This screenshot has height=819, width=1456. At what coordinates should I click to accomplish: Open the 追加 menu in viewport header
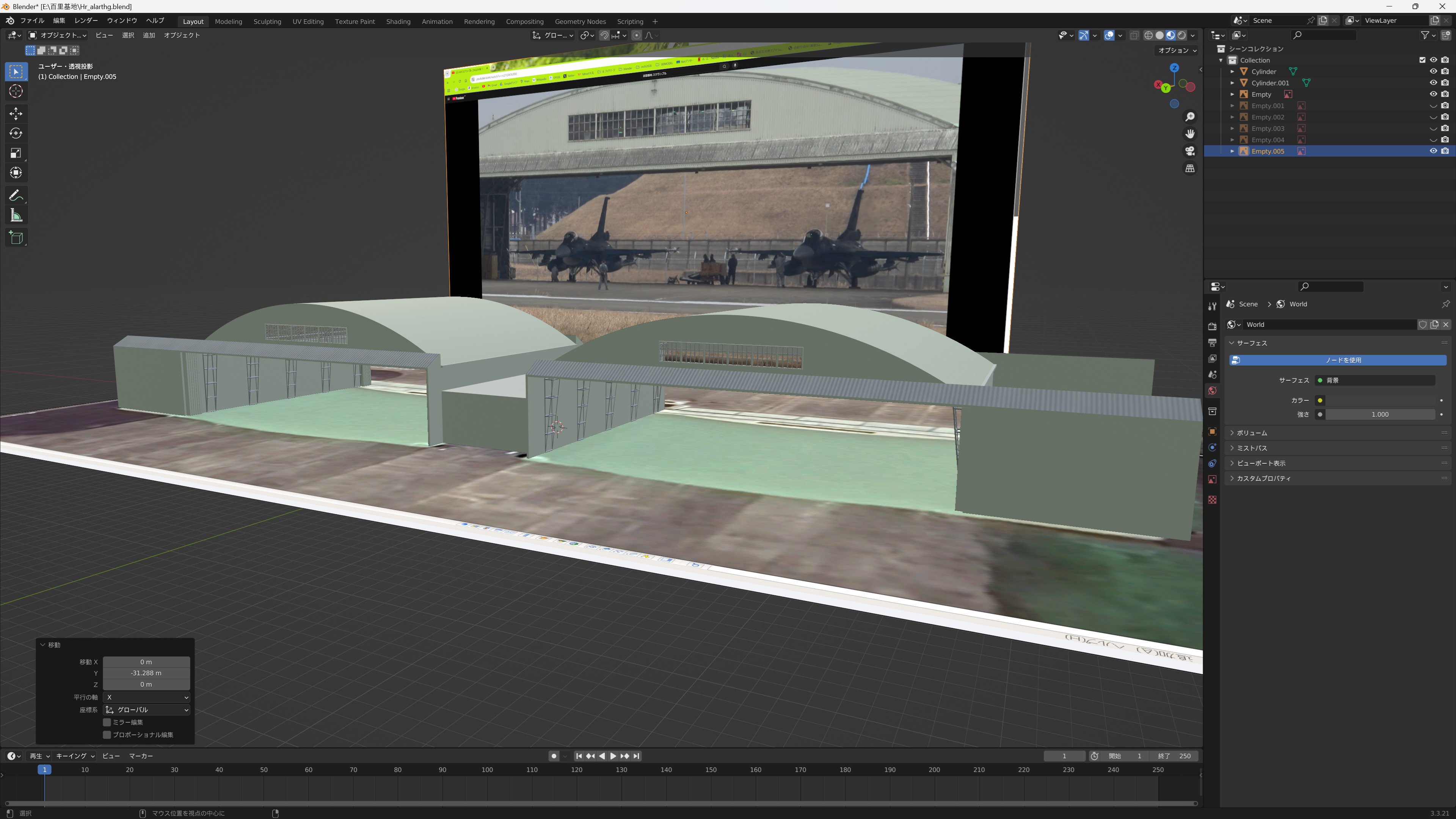[x=149, y=35]
